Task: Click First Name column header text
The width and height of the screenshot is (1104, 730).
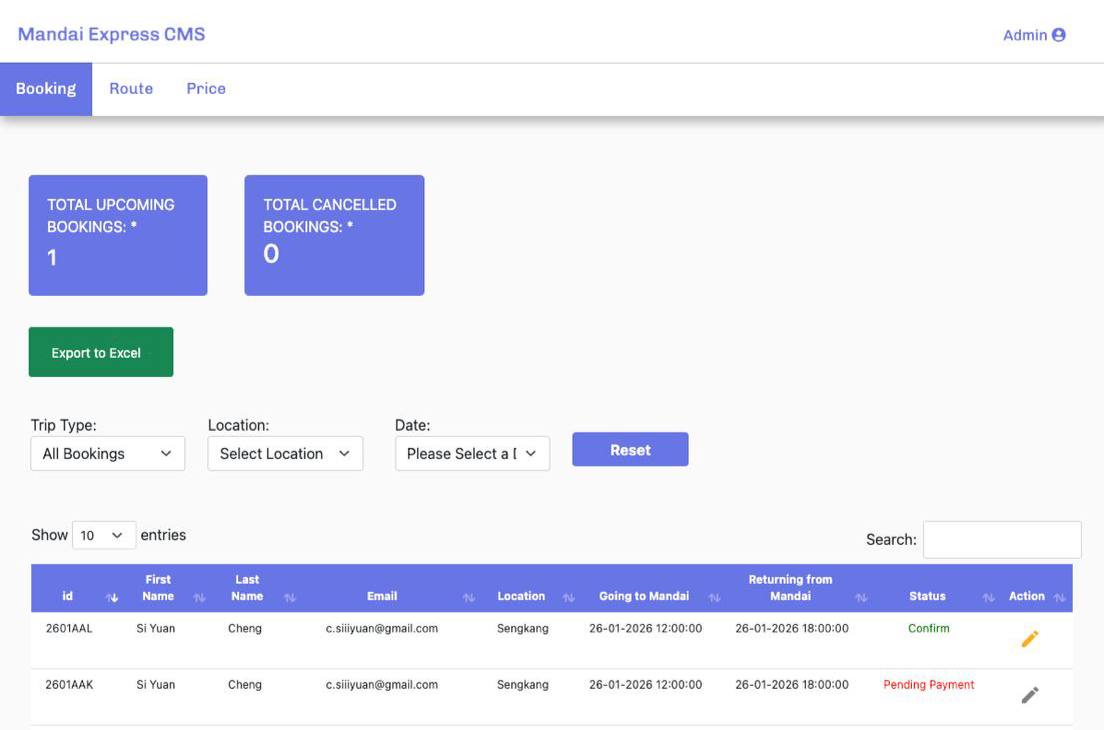Action: pyautogui.click(x=158, y=587)
